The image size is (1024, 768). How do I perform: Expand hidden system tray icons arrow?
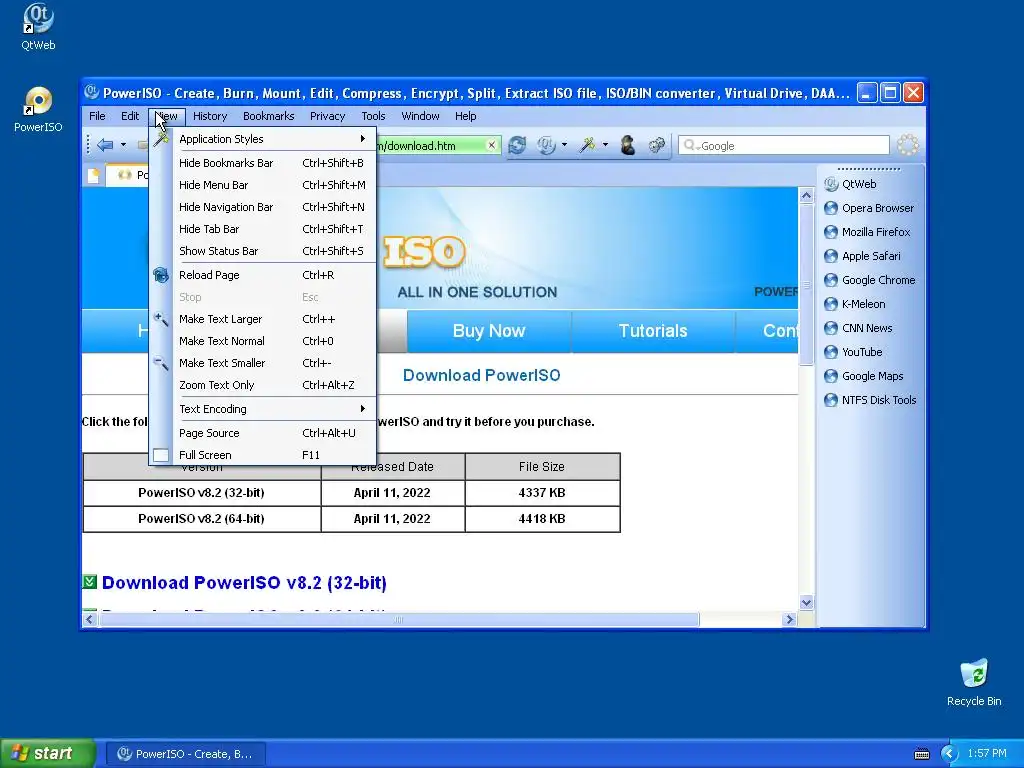click(x=949, y=754)
